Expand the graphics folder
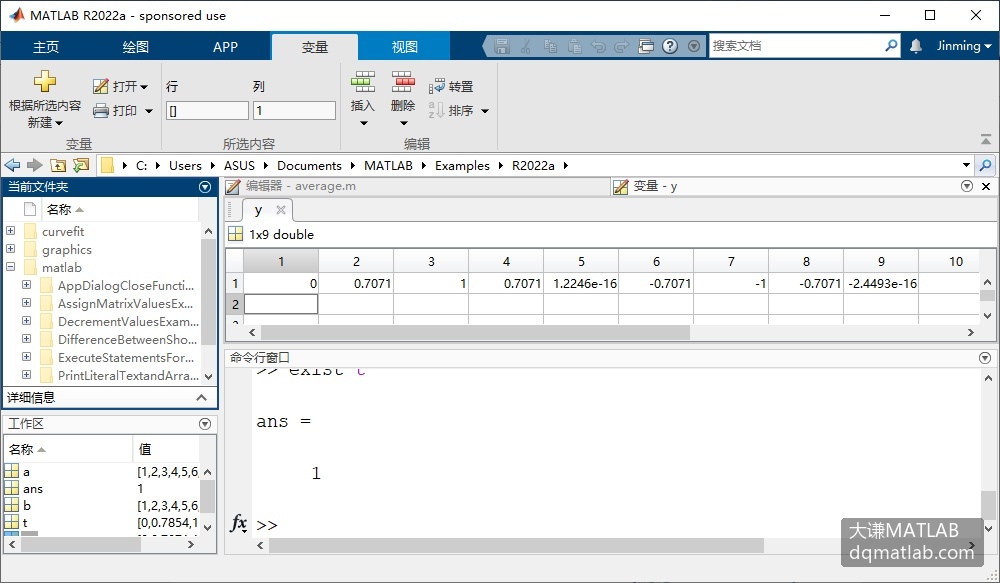1000x583 pixels. (x=10, y=249)
